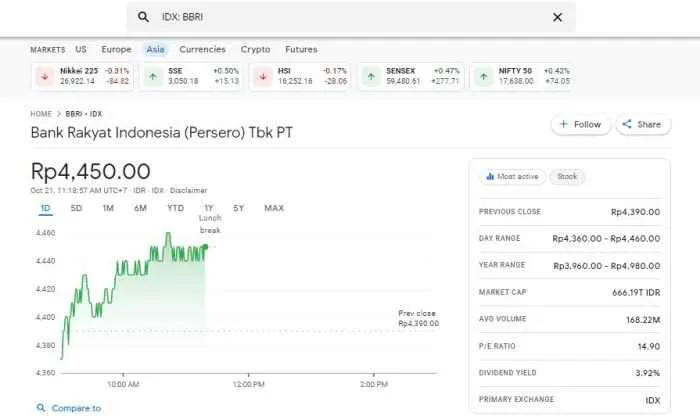
Task: Click the NIFTY 50 up-arrow icon
Action: click(483, 76)
